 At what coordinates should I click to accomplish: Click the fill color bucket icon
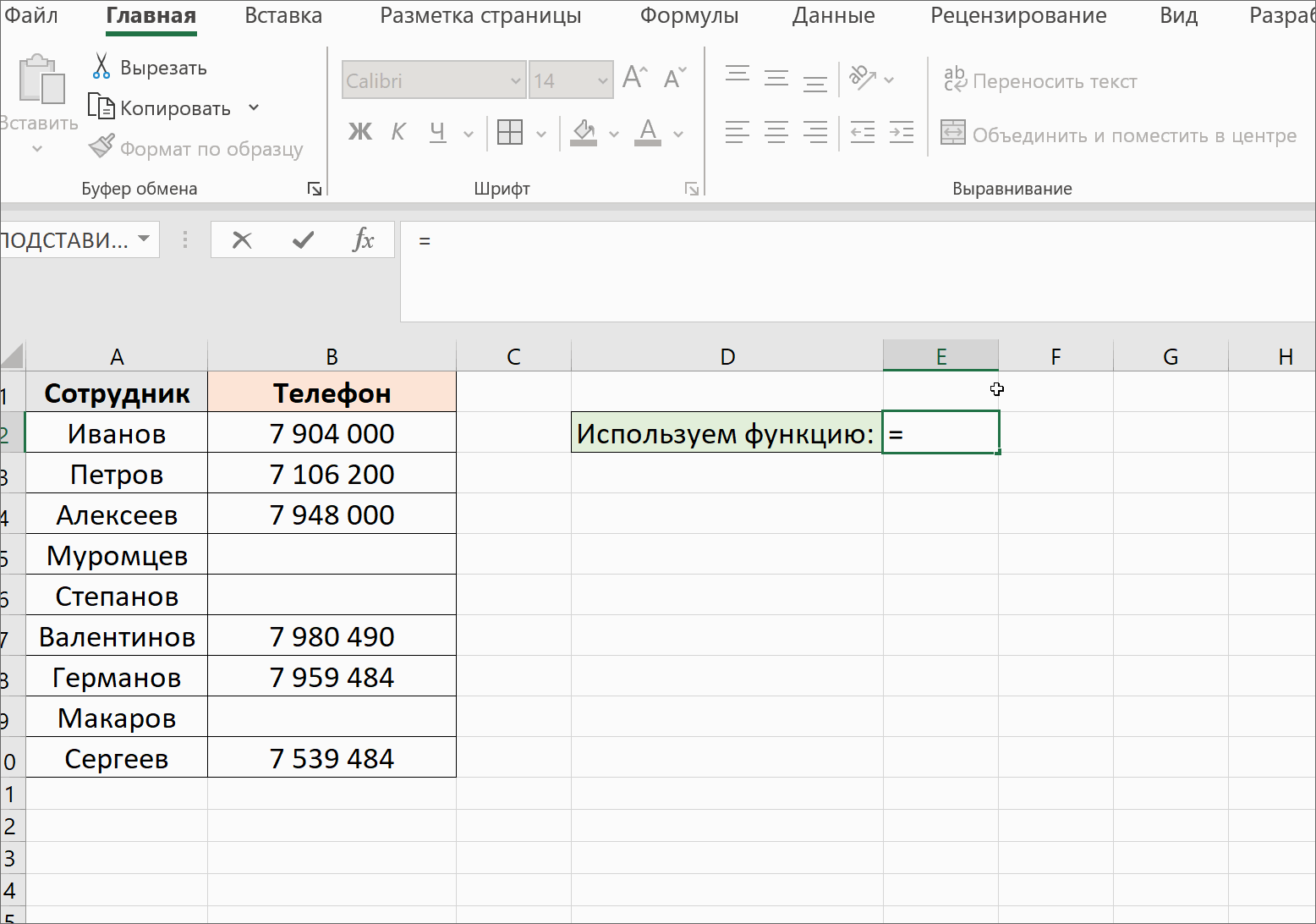pyautogui.click(x=584, y=132)
